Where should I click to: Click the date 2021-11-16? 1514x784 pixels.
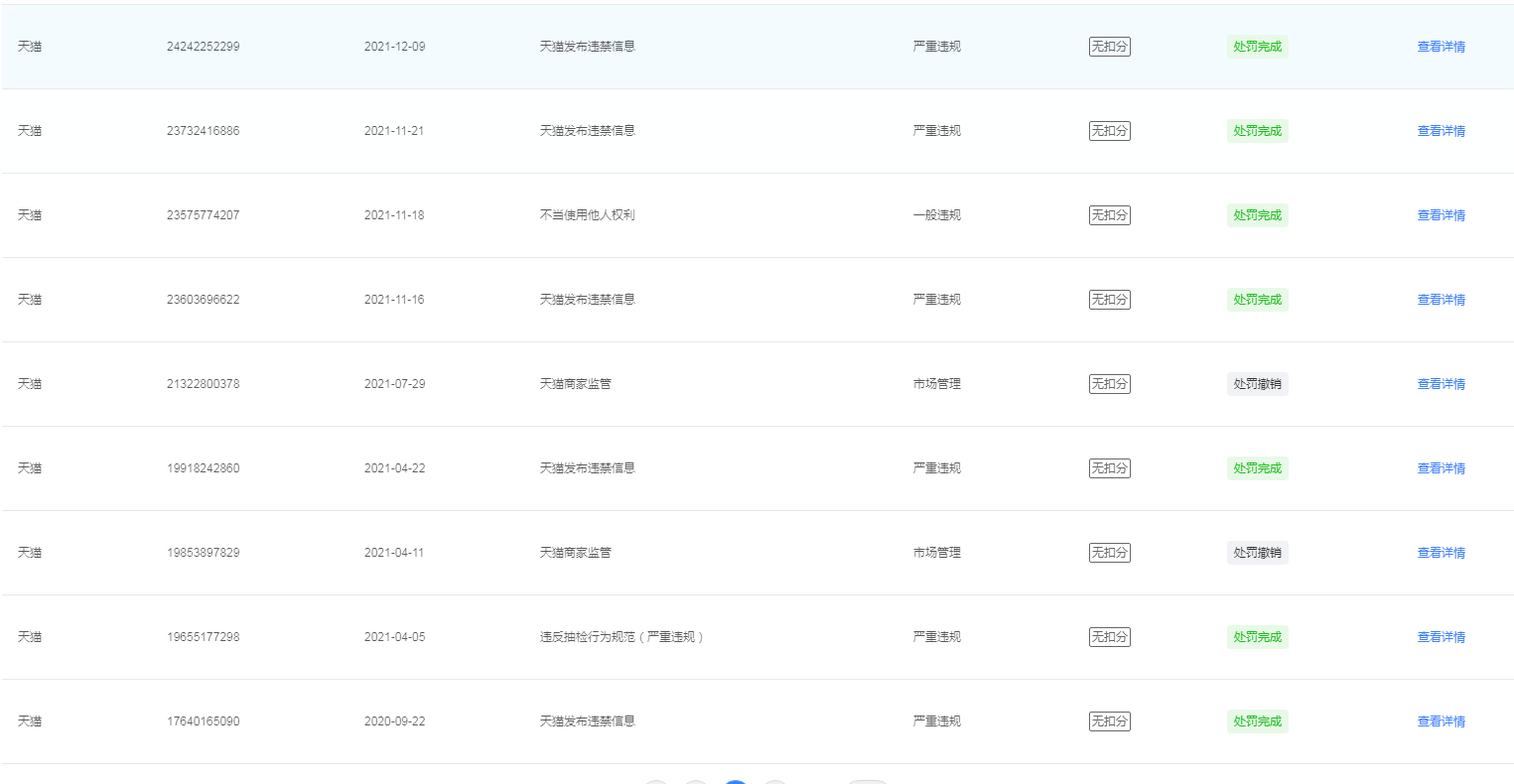point(394,300)
